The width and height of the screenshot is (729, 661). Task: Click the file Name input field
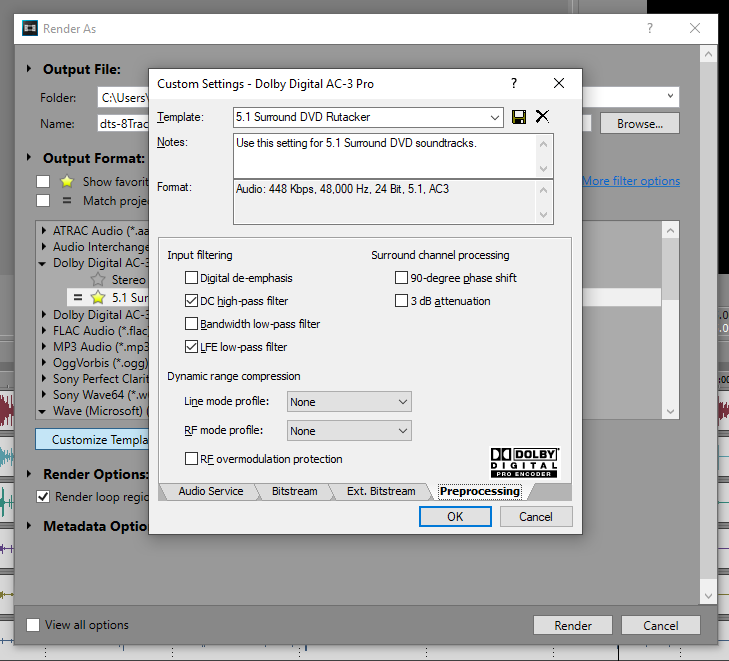click(123, 124)
